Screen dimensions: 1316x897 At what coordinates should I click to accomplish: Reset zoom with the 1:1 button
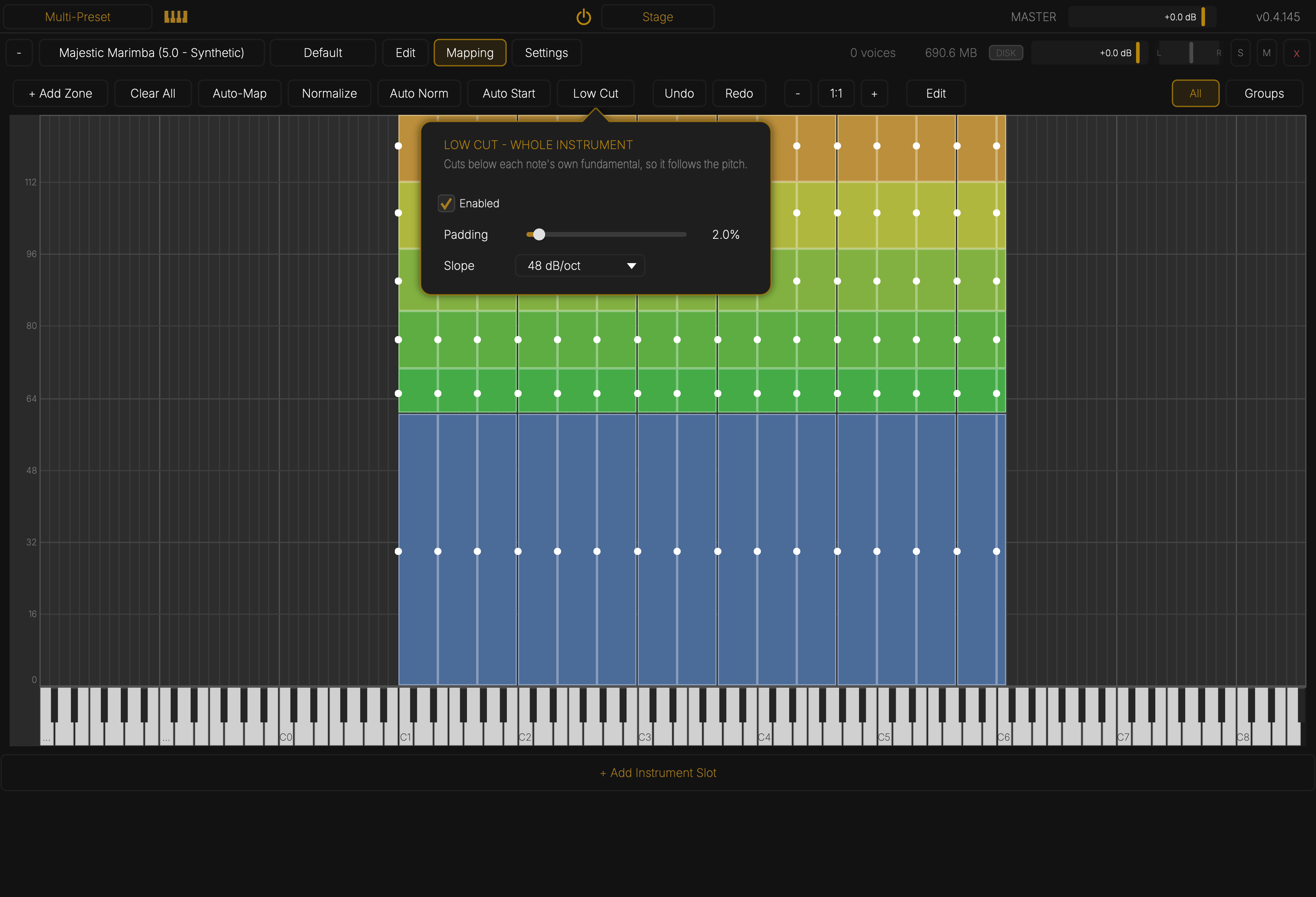click(x=836, y=93)
